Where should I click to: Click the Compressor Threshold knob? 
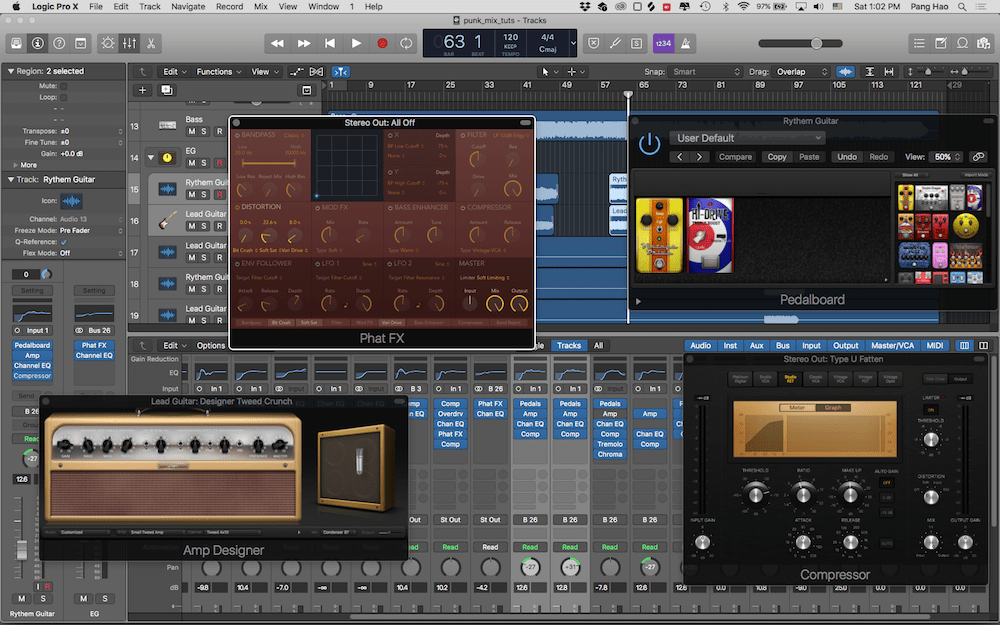coord(756,493)
